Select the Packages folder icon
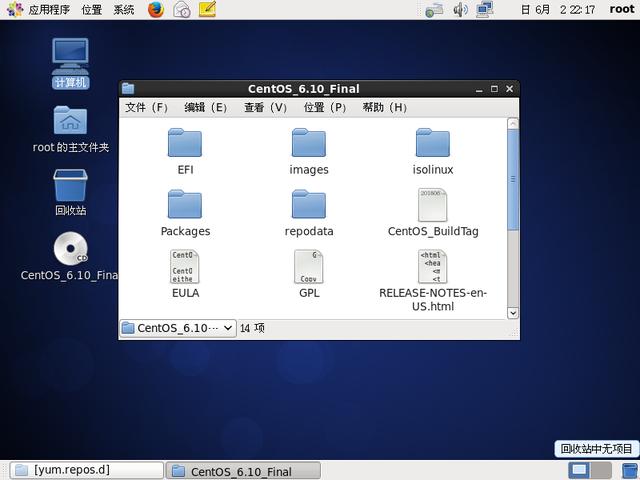Screen dimensions: 640x480 click(x=185, y=204)
